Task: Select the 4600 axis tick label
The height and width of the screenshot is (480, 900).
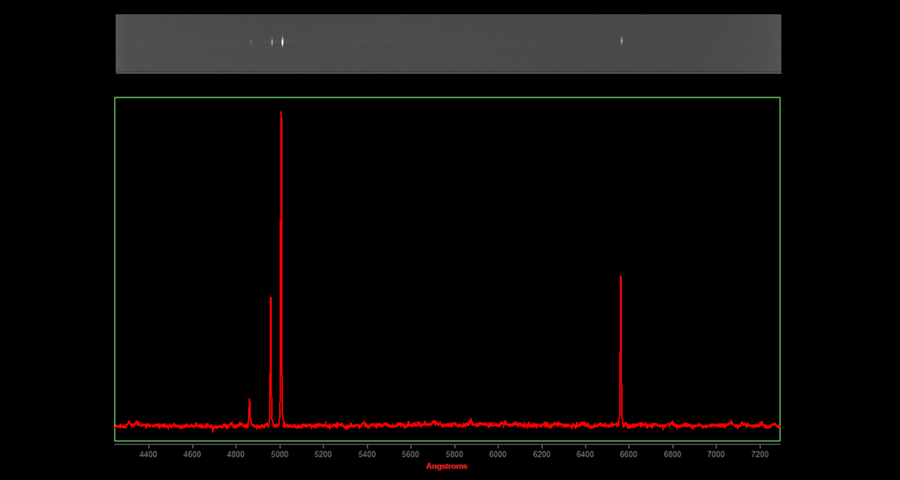Action: 192,454
